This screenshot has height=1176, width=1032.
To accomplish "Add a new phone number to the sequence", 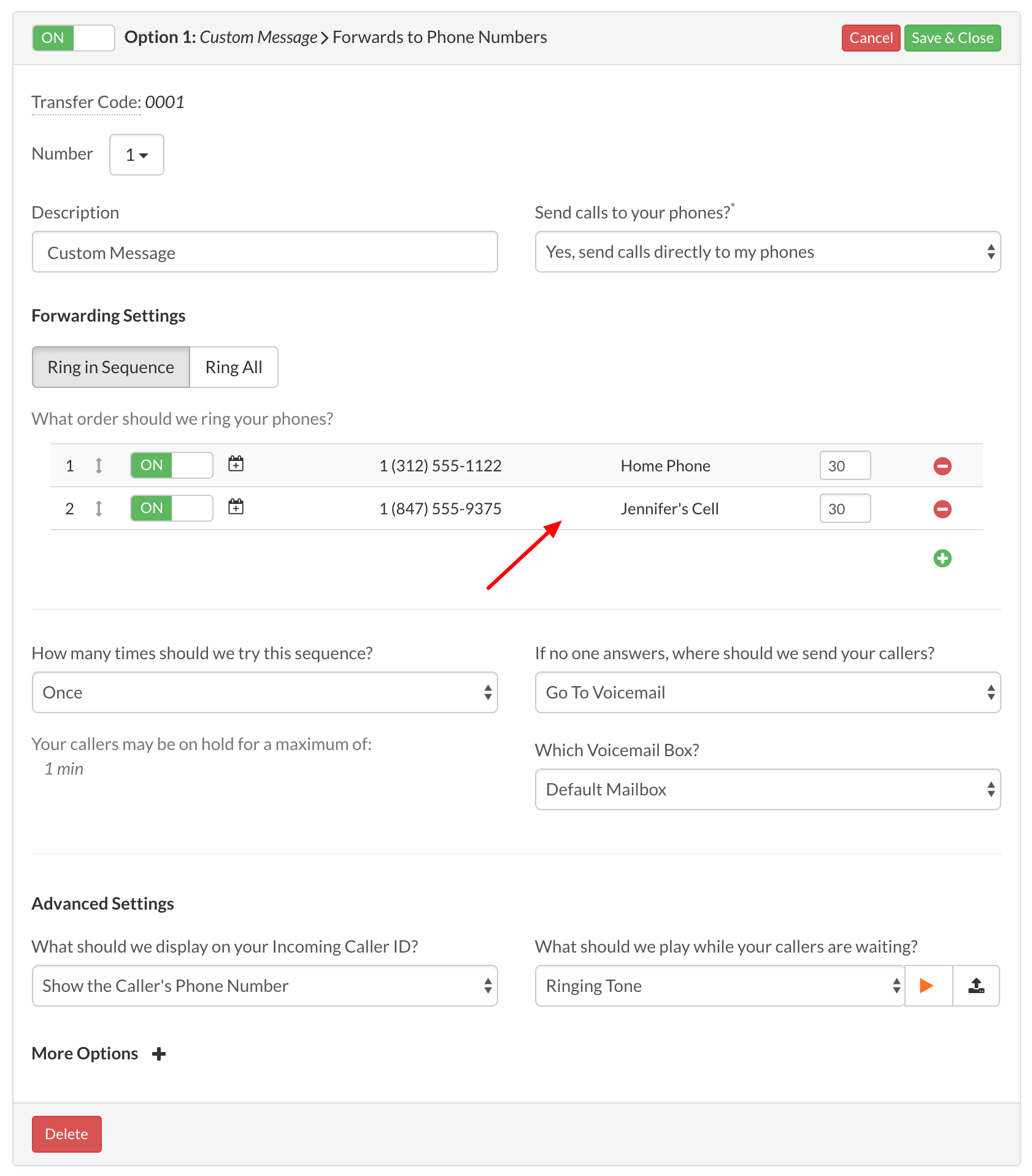I will click(942, 558).
